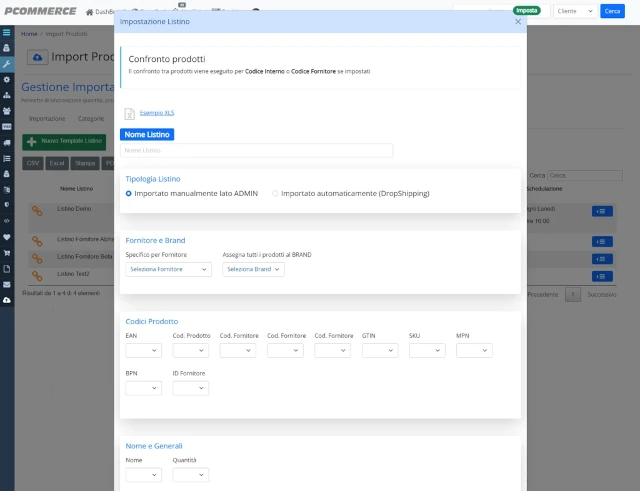Viewport: 640px width, 491px height.
Task: Open the cloud upload sidebar icon
Action: pos(7,300)
